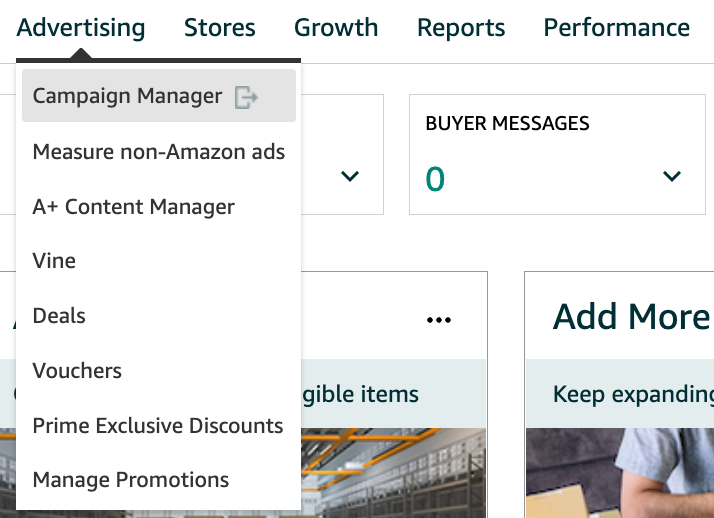Screen dimensions: 714x518
Task: Click the Buyer Messages count 0
Action: (435, 179)
